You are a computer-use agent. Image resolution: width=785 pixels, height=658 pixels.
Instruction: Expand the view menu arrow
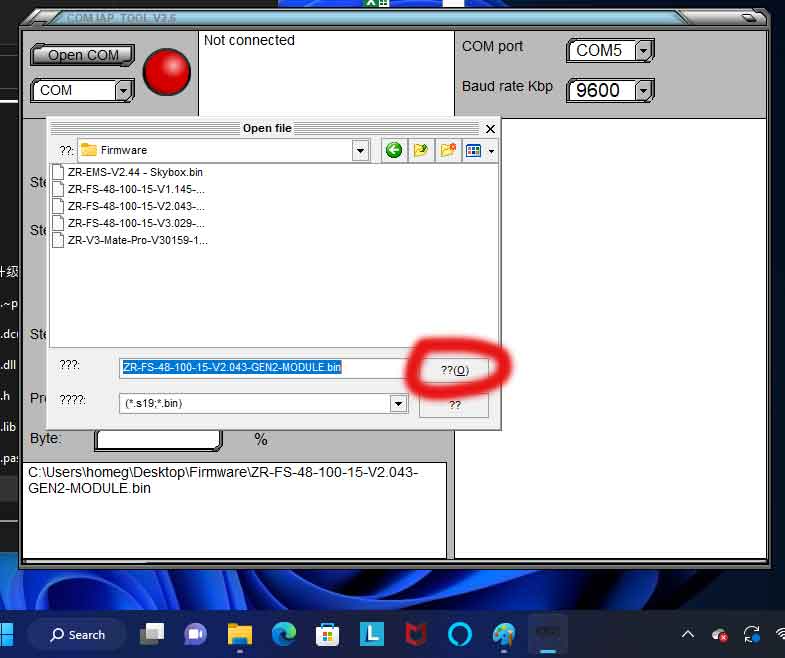point(492,151)
